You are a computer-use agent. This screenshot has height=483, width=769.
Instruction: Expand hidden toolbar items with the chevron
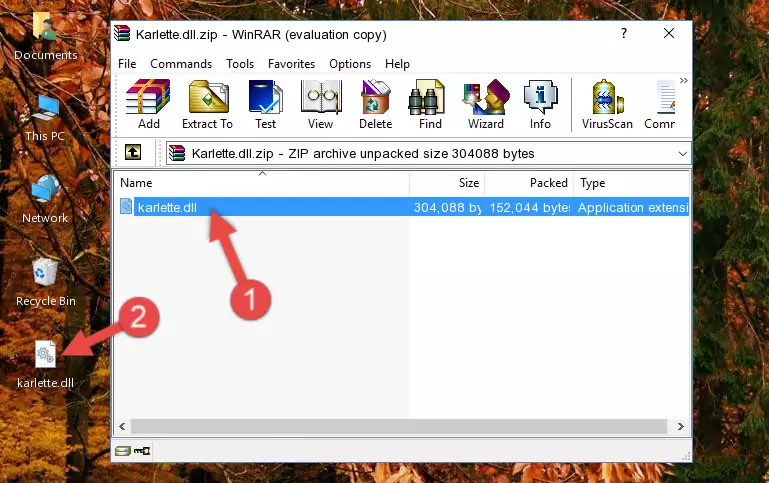point(684,80)
